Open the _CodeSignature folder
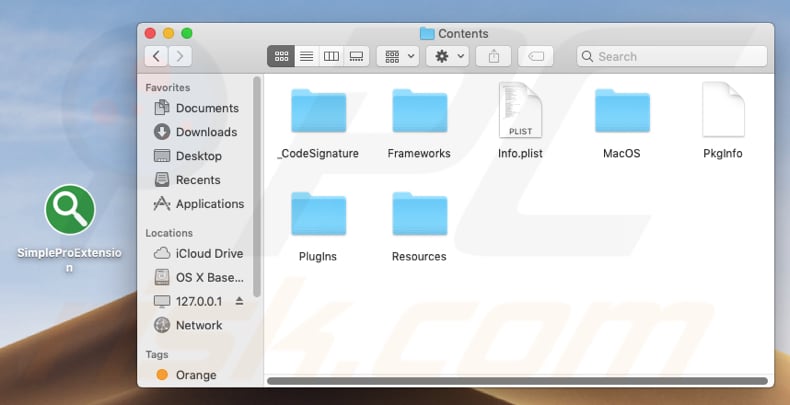The height and width of the screenshot is (405, 790). [x=318, y=112]
